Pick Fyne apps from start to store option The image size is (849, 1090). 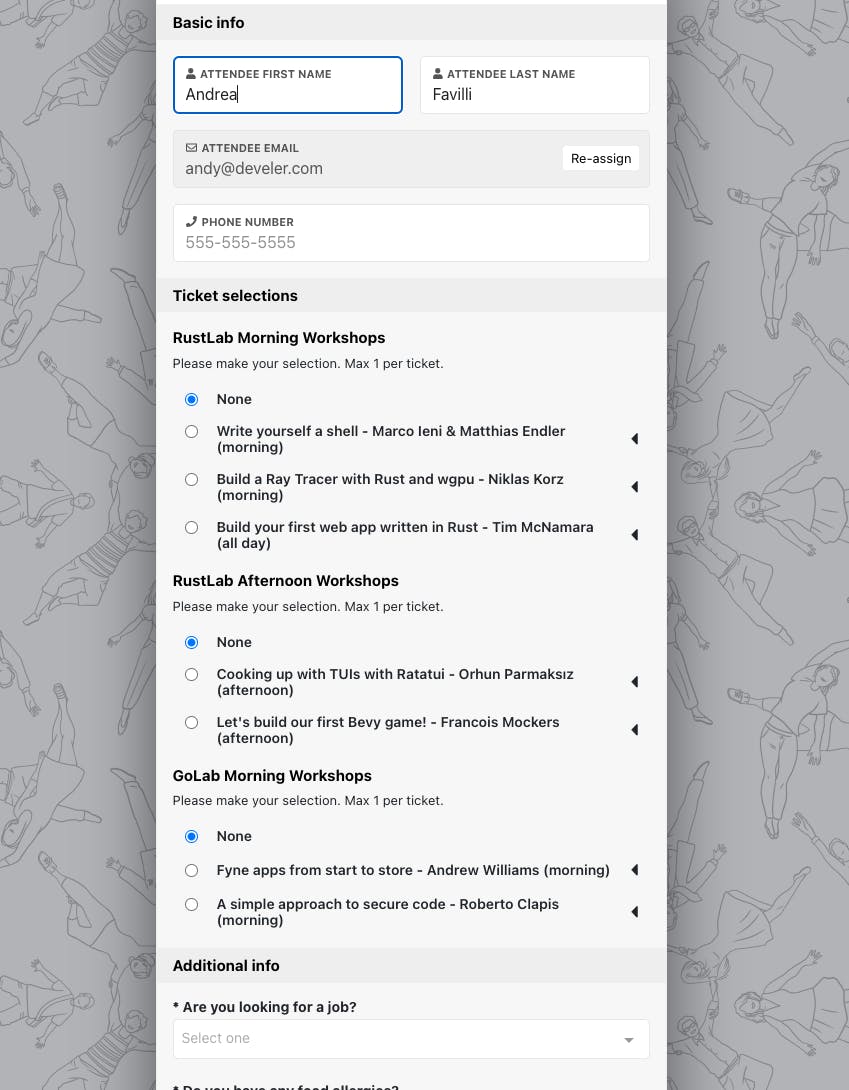(191, 870)
